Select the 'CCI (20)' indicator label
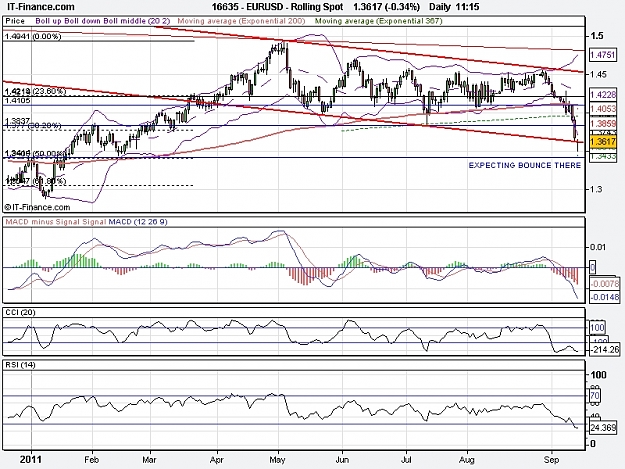 click(20, 313)
